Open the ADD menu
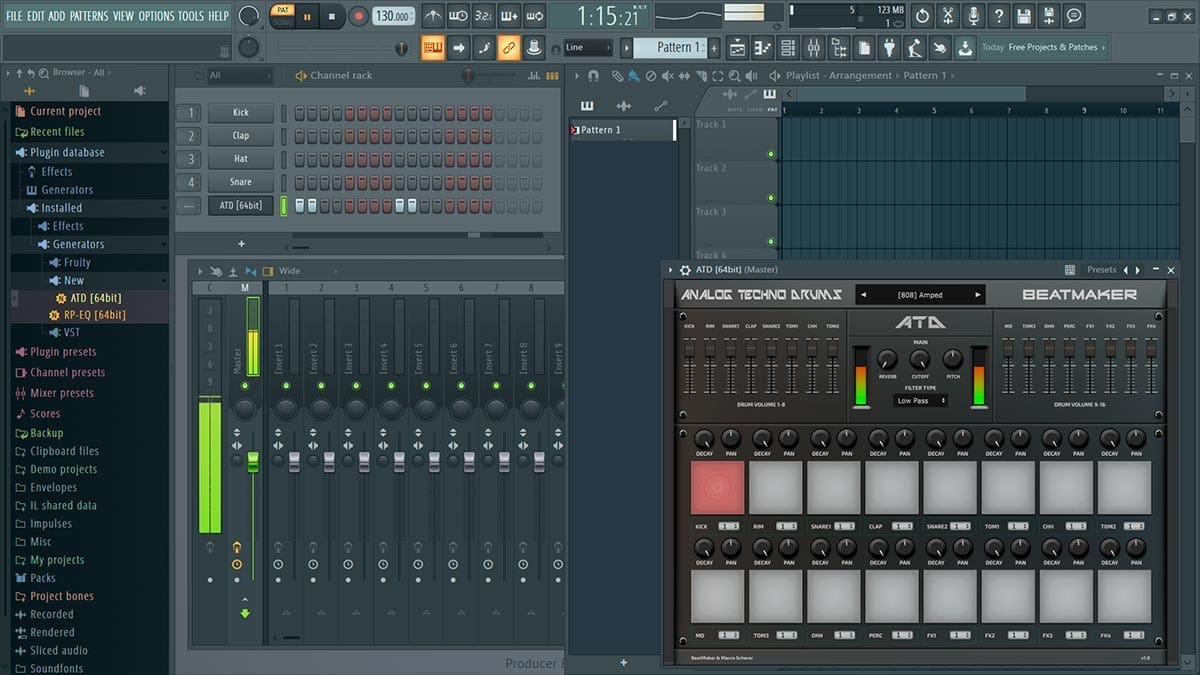The image size is (1200, 675). (57, 16)
